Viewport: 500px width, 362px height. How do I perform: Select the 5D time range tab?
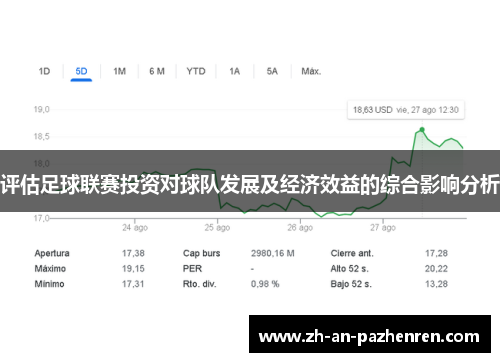[x=81, y=71]
